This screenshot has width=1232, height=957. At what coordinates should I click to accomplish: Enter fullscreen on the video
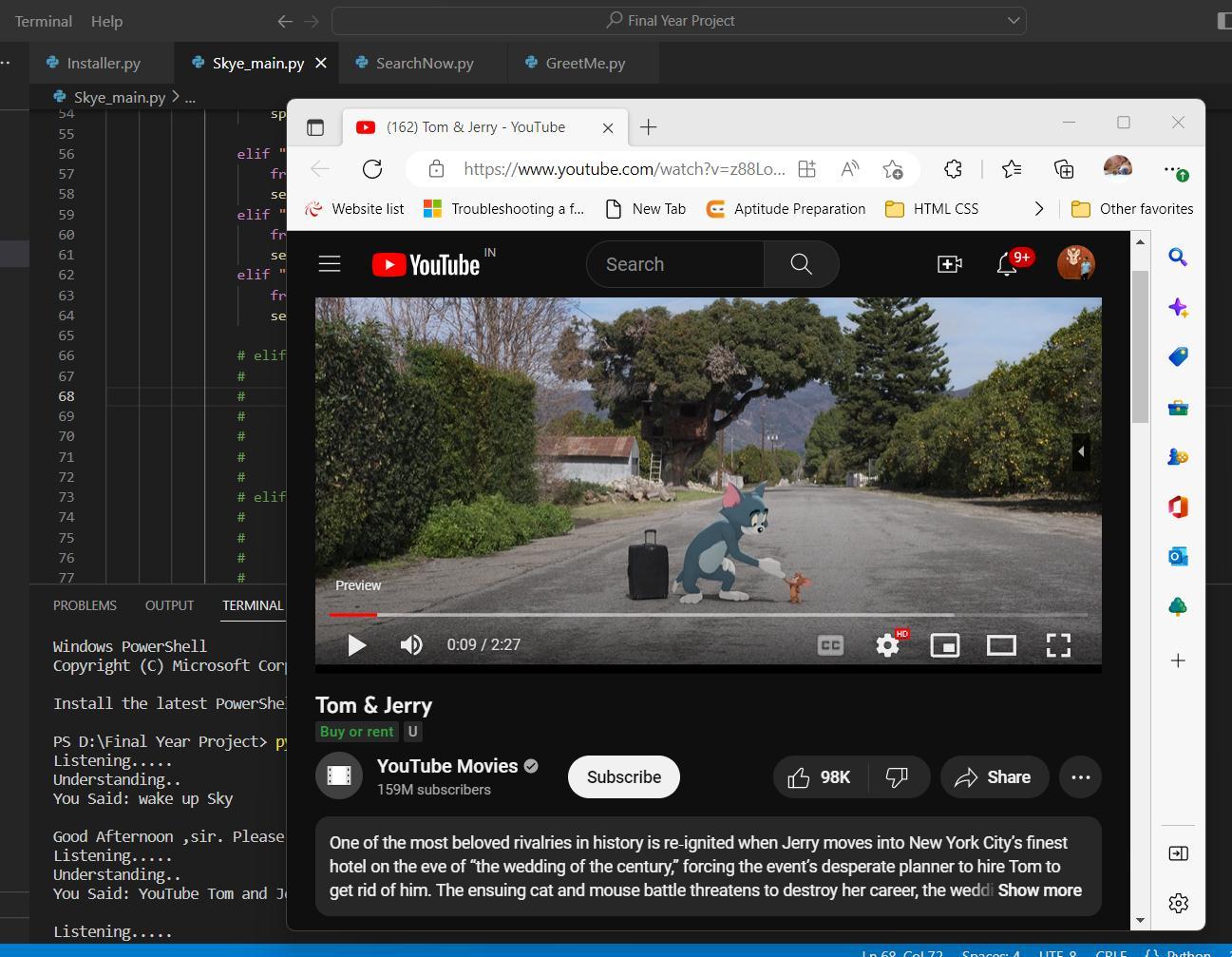[x=1058, y=645]
